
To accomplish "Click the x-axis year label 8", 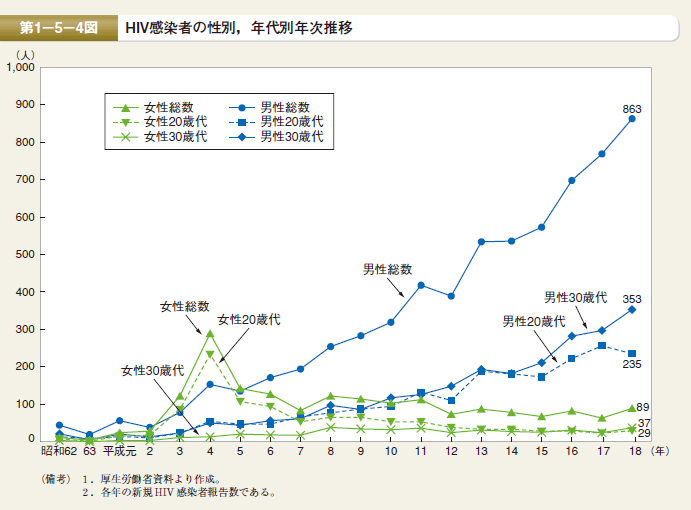I will pos(331,451).
